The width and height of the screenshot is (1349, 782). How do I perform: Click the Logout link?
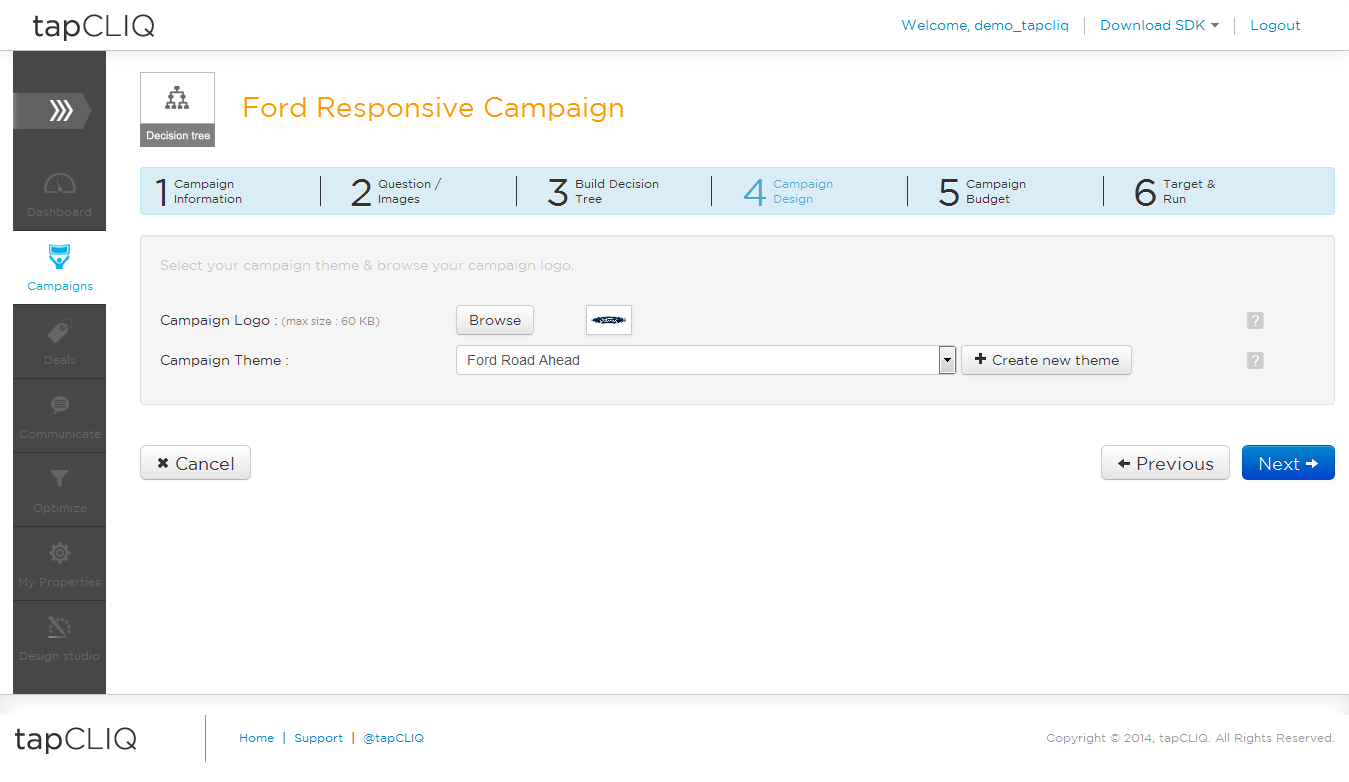(1275, 25)
